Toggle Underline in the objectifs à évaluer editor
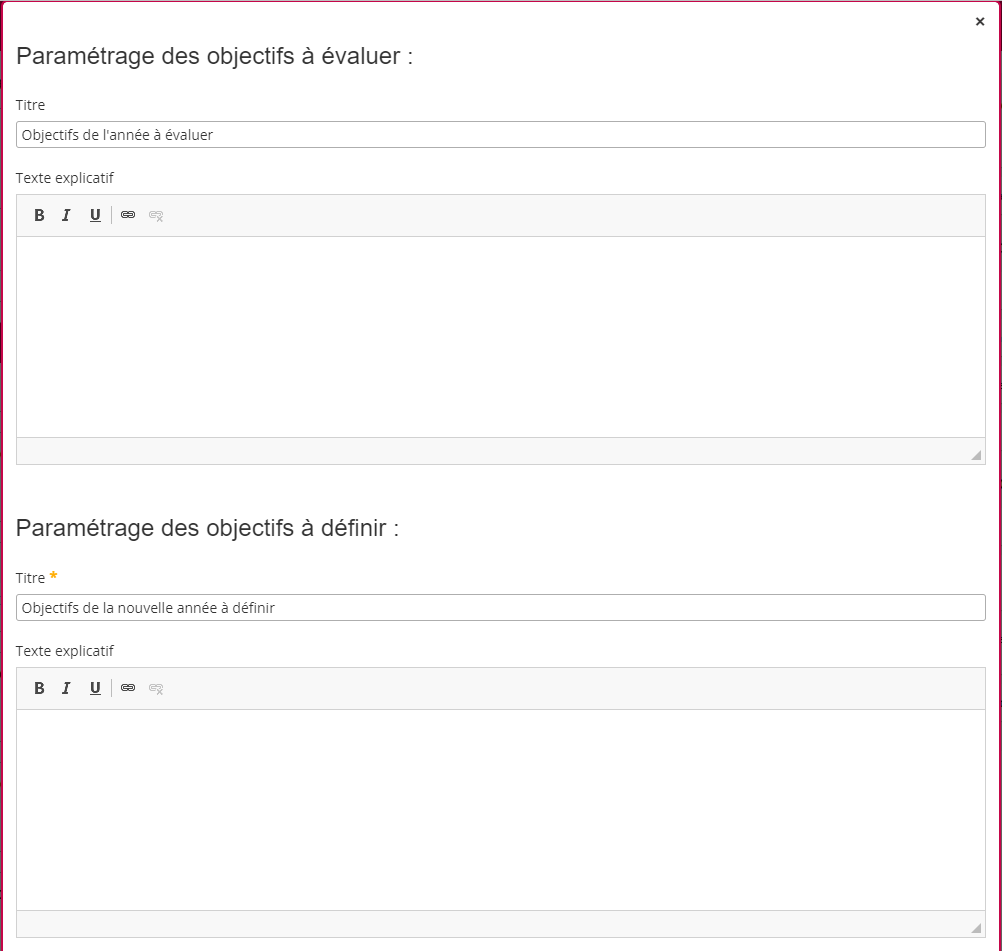 coord(95,215)
